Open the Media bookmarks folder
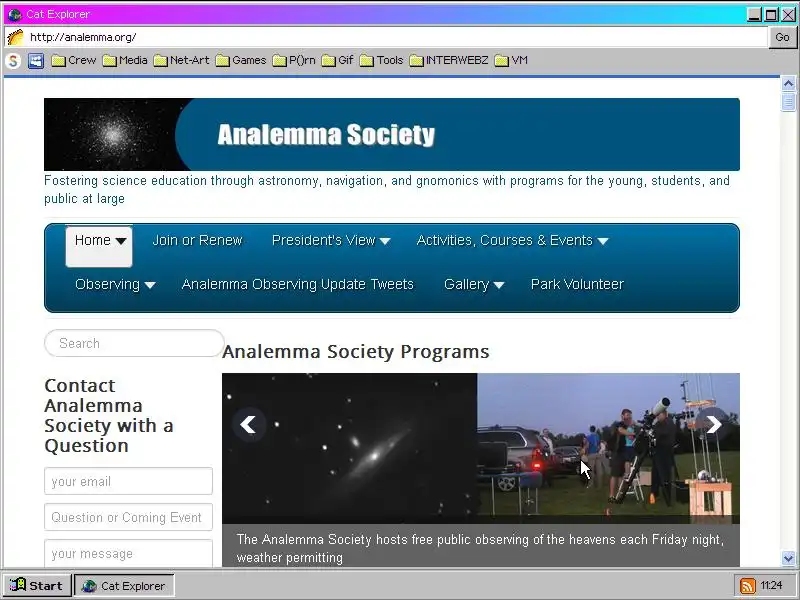 125,61
